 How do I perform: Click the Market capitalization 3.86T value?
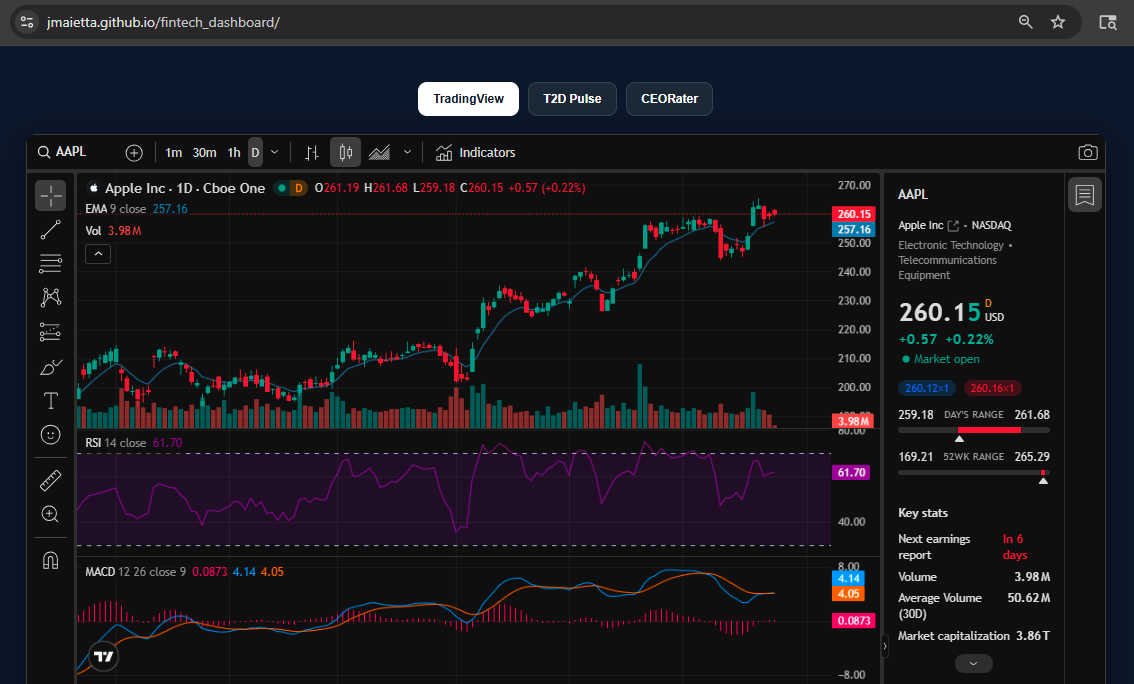(x=1033, y=636)
